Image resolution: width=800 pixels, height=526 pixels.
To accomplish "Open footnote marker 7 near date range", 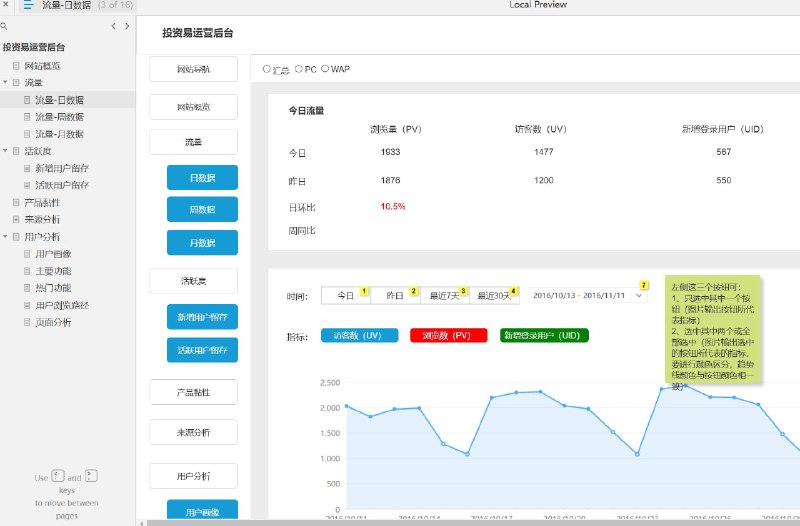I will tap(644, 285).
